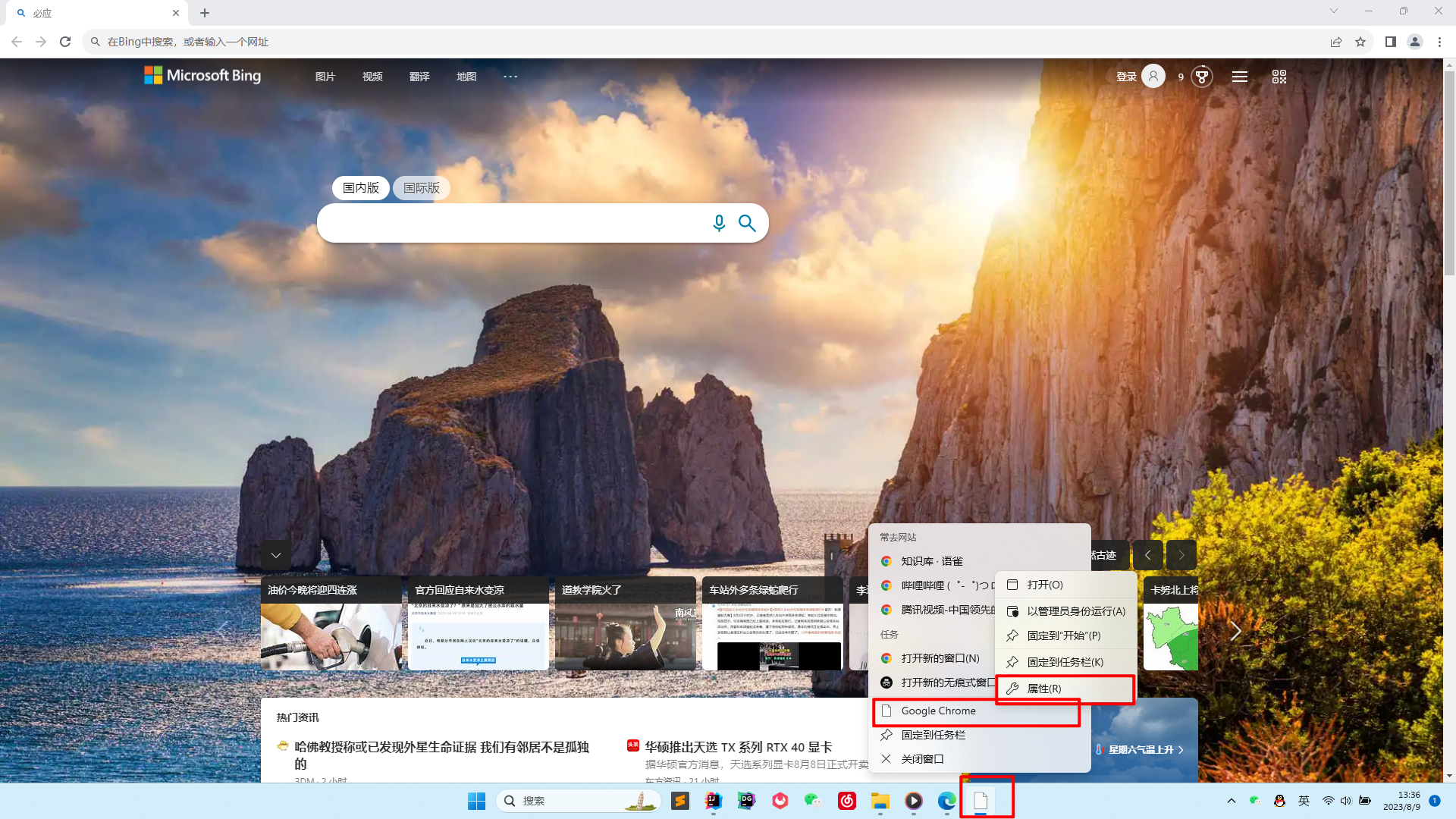
Task: Open the Chrome profile avatar
Action: [1415, 42]
